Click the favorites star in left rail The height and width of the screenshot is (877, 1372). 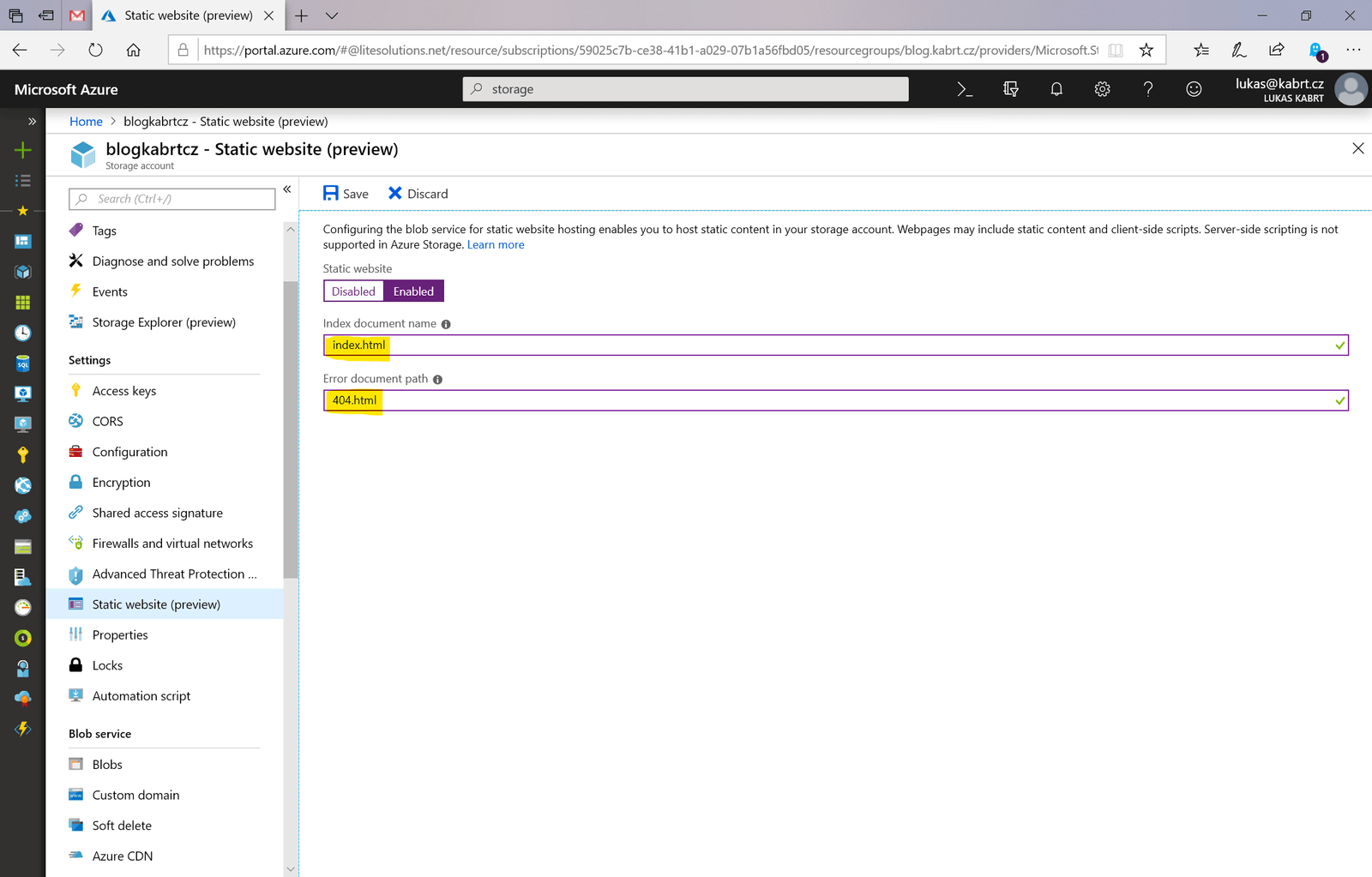coord(23,211)
